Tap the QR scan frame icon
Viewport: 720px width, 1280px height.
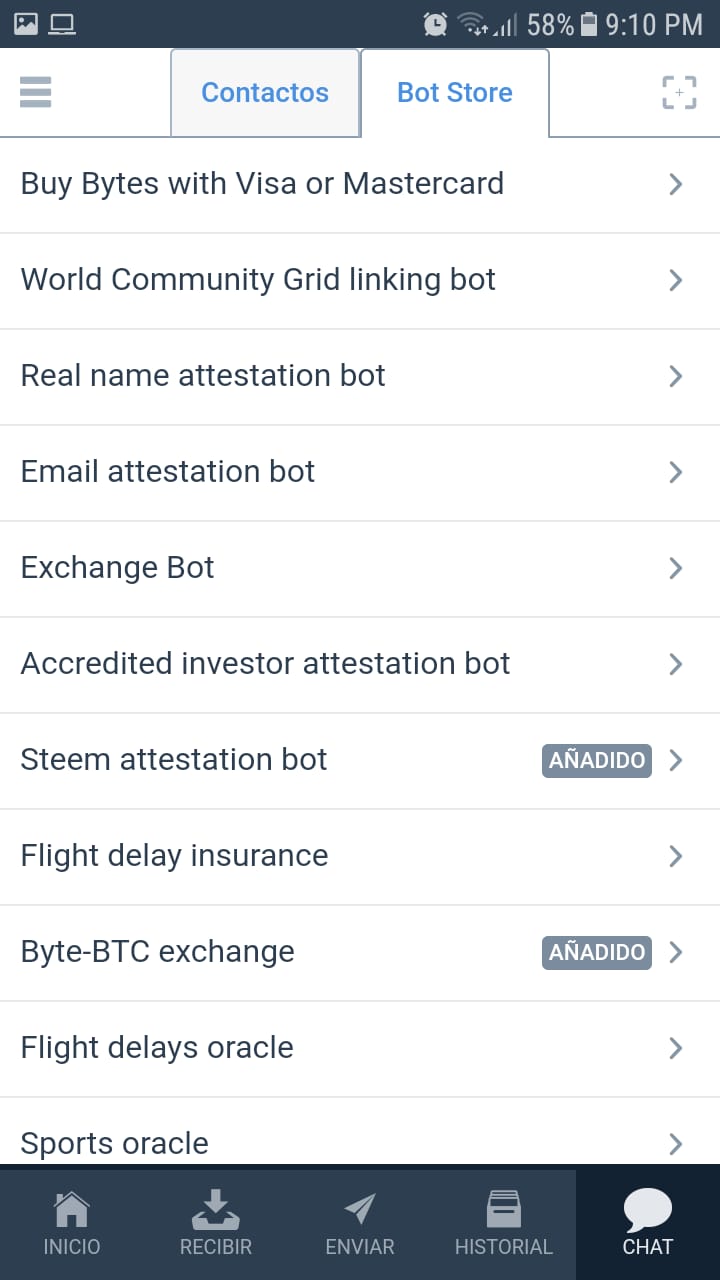(x=679, y=93)
